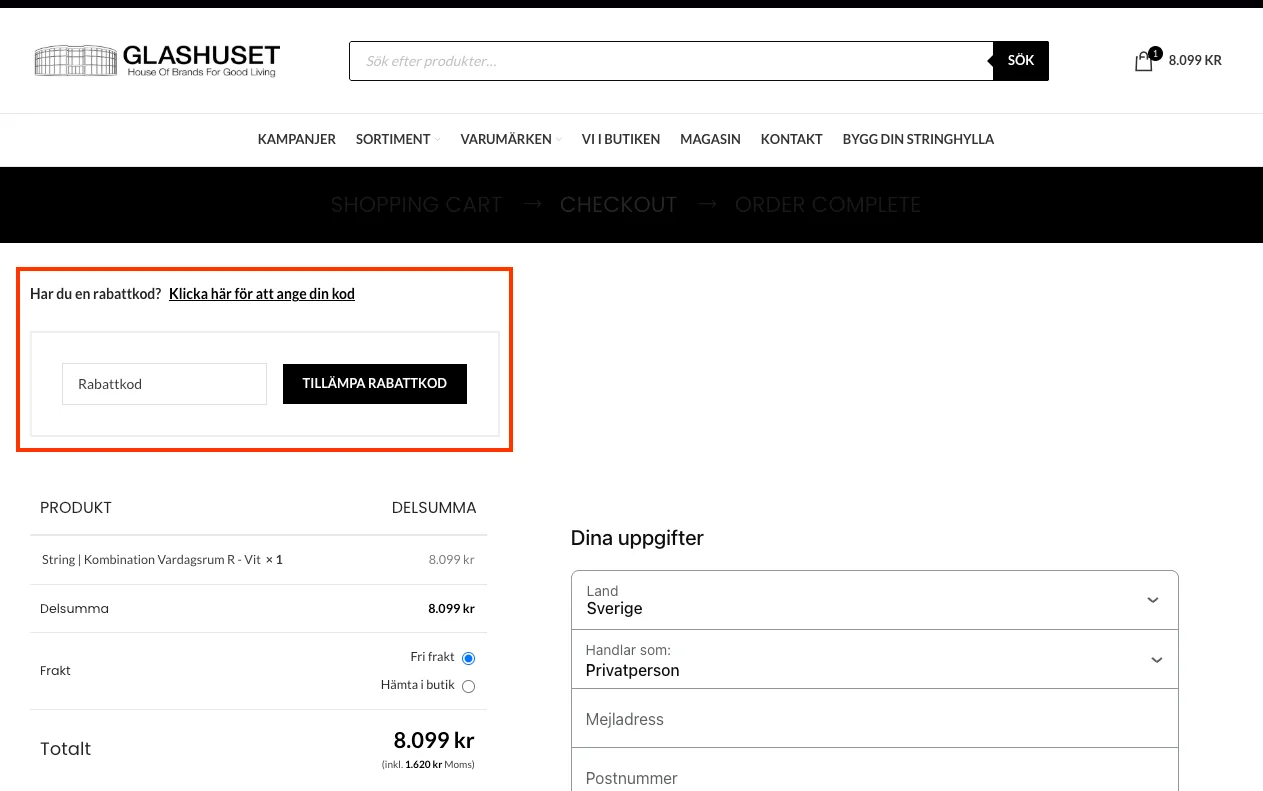
Task: Open the shopping bag cart icon
Action: coord(1144,61)
